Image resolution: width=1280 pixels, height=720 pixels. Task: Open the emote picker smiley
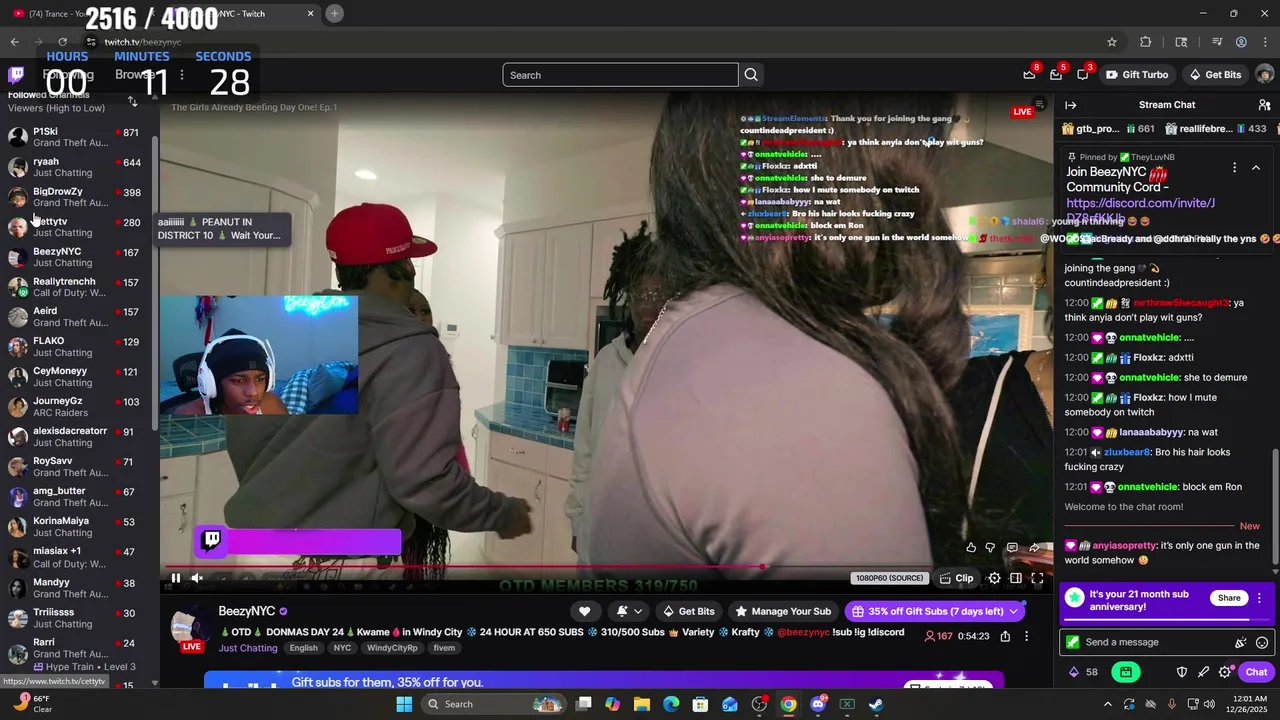(x=1262, y=643)
